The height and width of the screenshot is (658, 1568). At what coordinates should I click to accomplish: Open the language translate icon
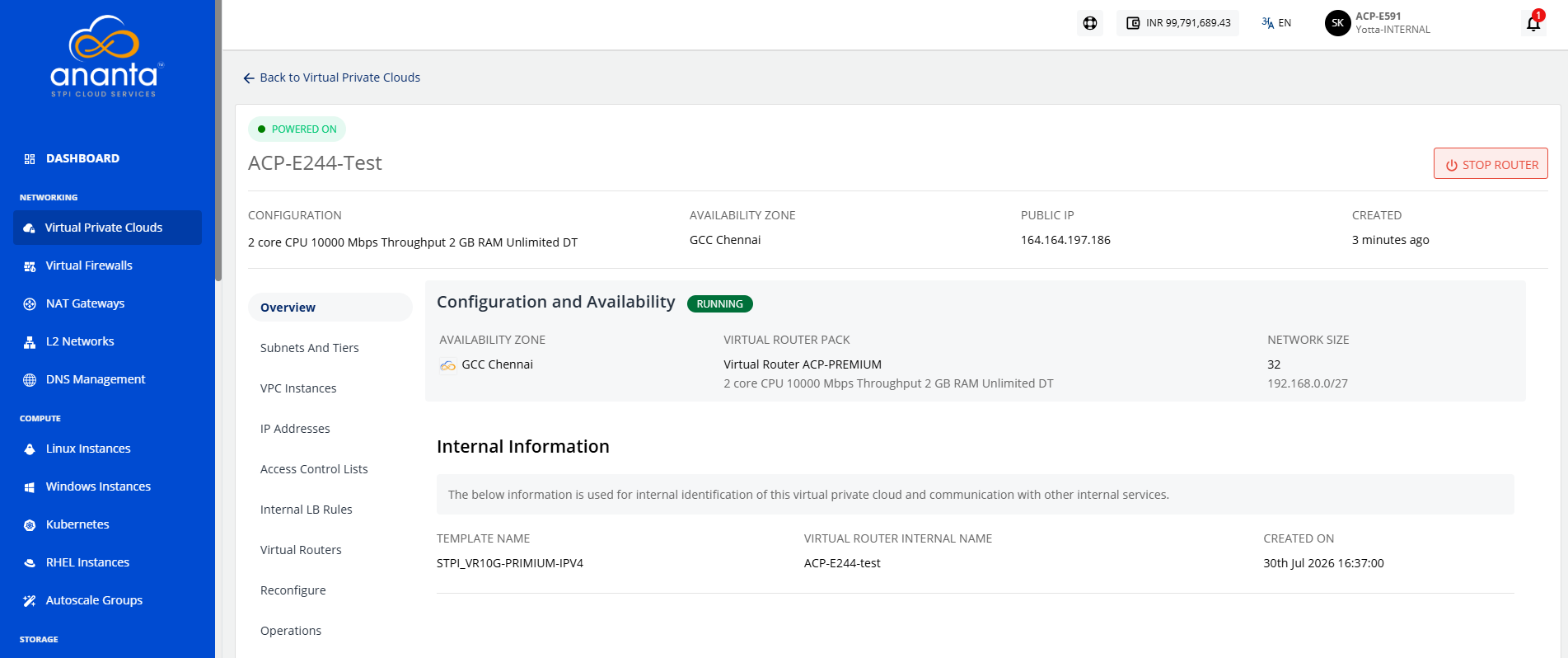click(x=1267, y=23)
